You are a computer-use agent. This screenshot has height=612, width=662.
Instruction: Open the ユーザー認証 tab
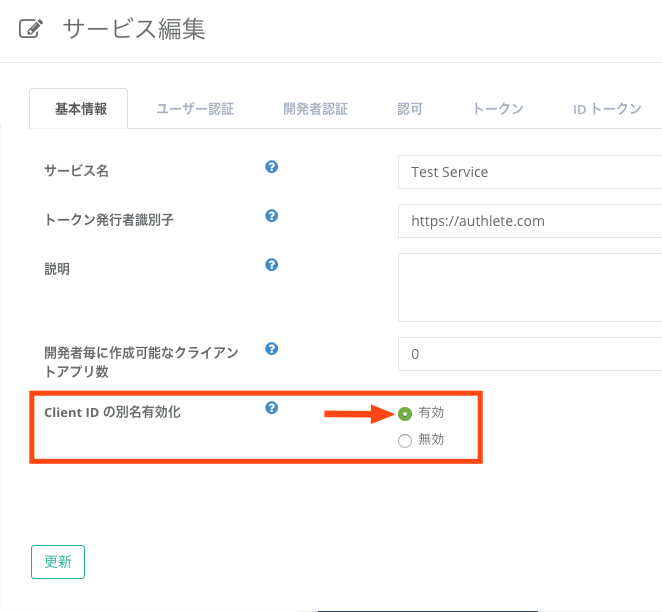195,109
